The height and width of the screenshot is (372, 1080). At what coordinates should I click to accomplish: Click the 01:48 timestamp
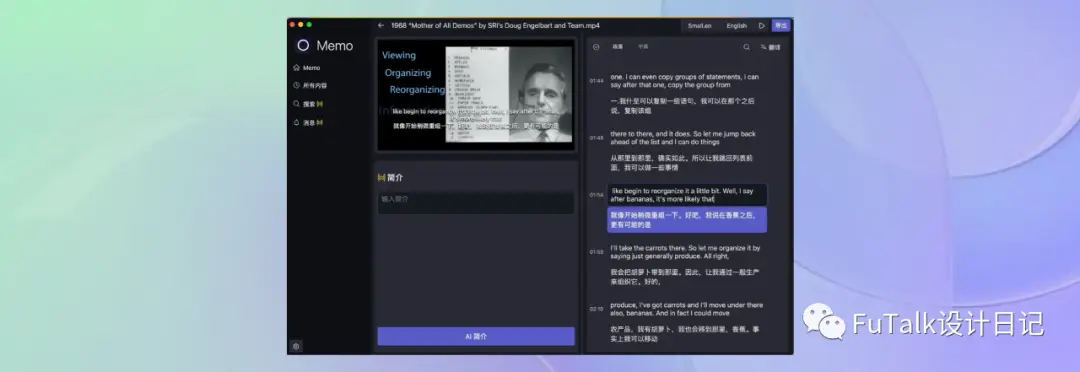click(596, 138)
